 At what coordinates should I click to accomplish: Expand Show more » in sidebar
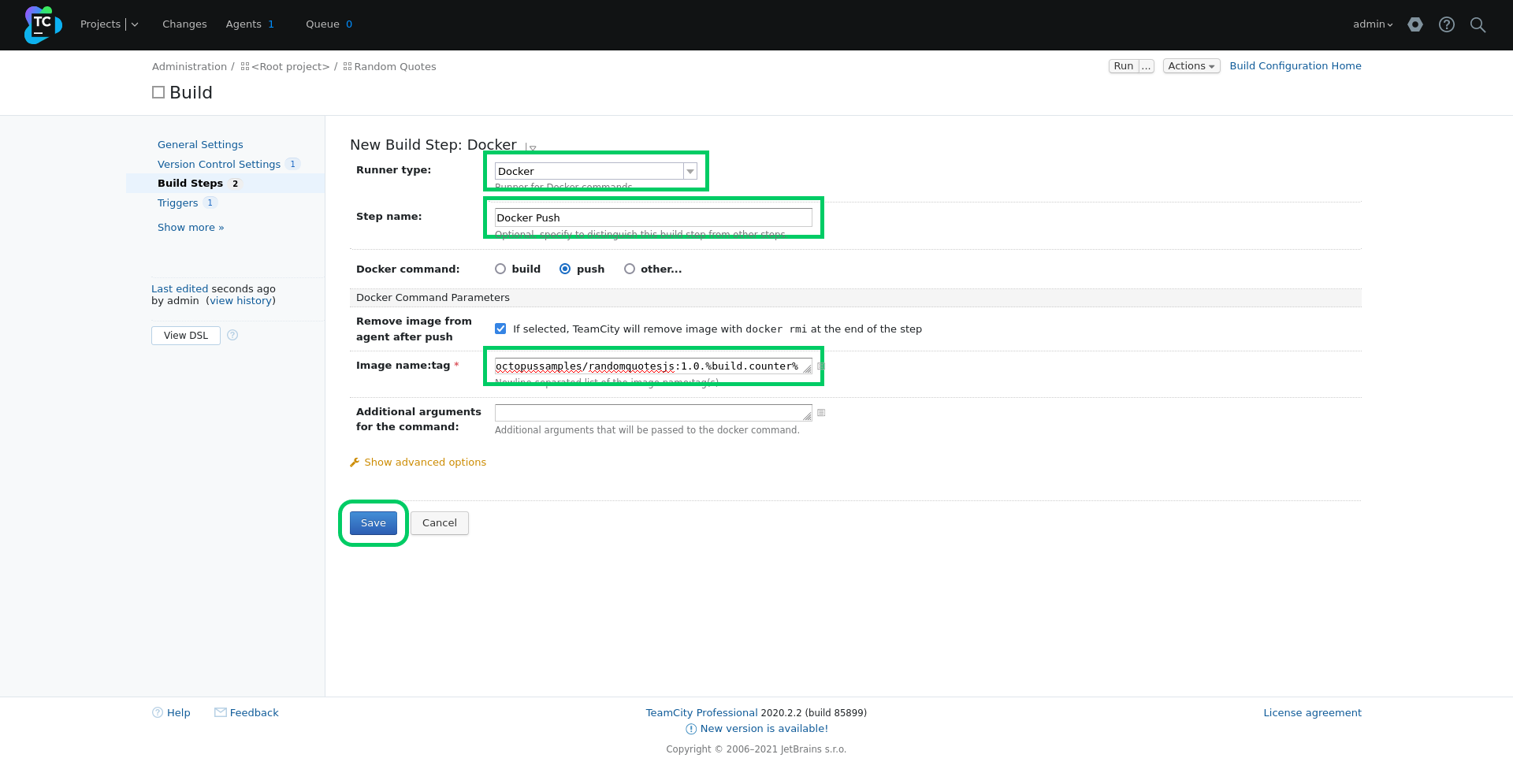point(191,227)
